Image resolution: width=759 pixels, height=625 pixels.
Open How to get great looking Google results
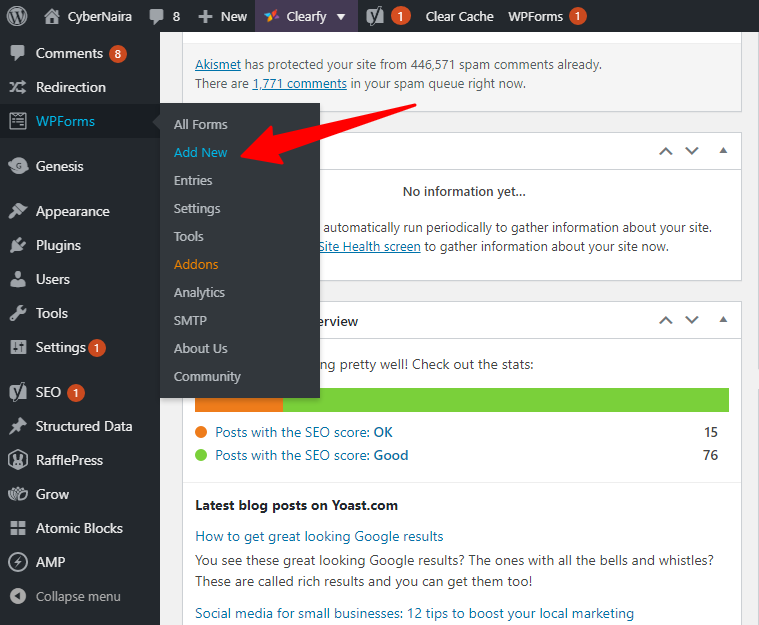pyautogui.click(x=319, y=536)
